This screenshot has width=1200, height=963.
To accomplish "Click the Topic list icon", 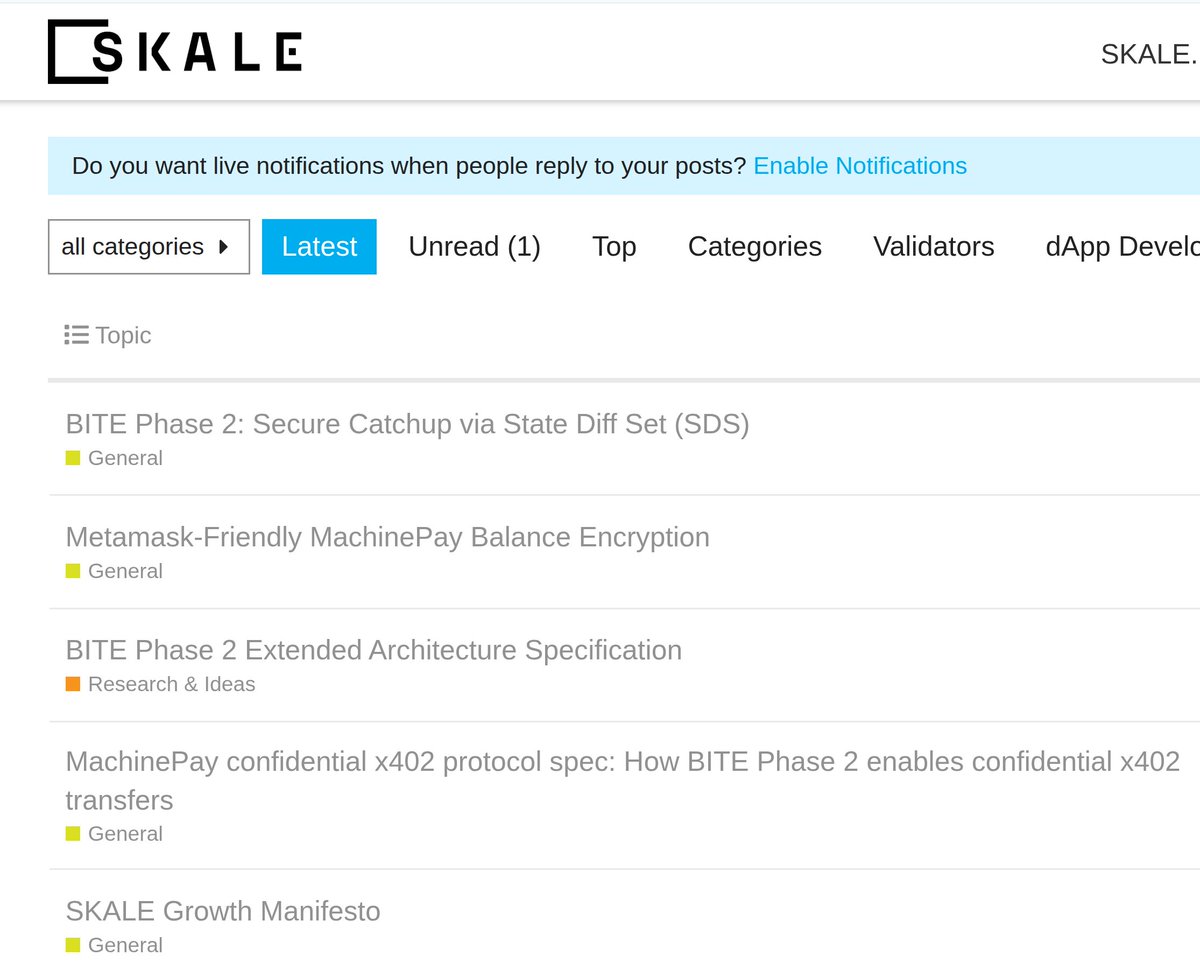I will pyautogui.click(x=76, y=335).
